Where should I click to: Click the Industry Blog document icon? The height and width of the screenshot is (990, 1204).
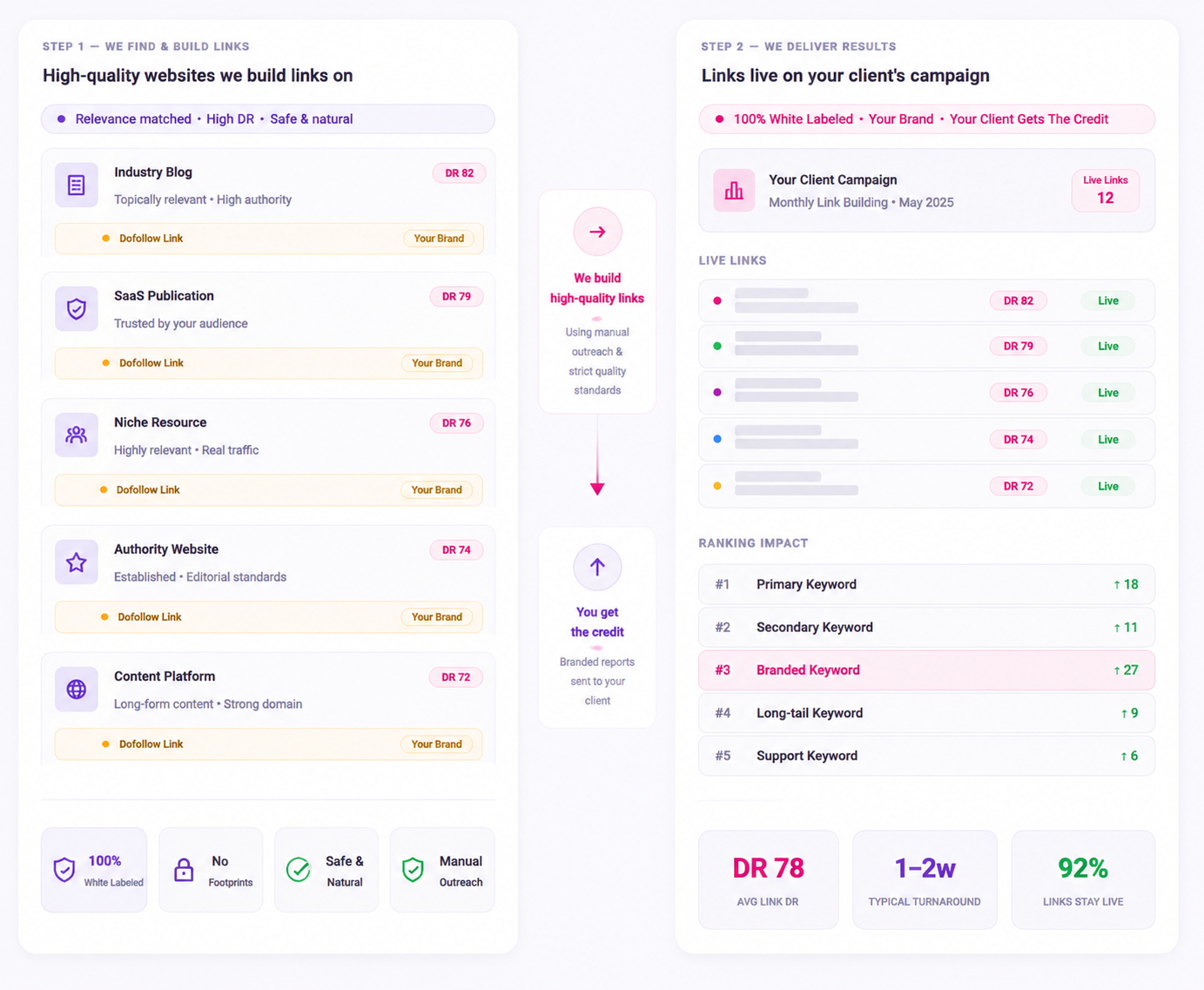tap(77, 185)
